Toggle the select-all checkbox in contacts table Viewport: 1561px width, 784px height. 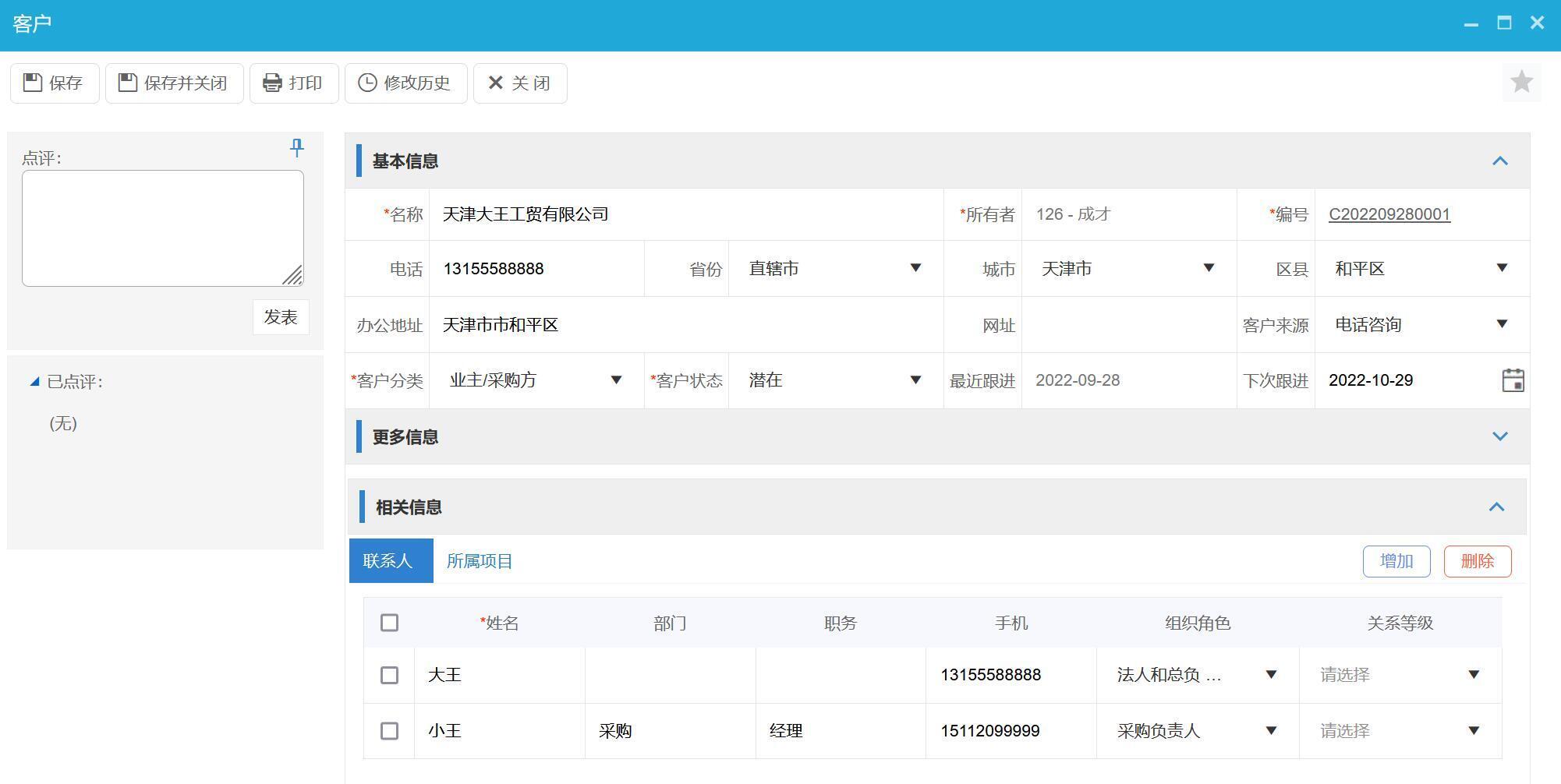coord(389,623)
